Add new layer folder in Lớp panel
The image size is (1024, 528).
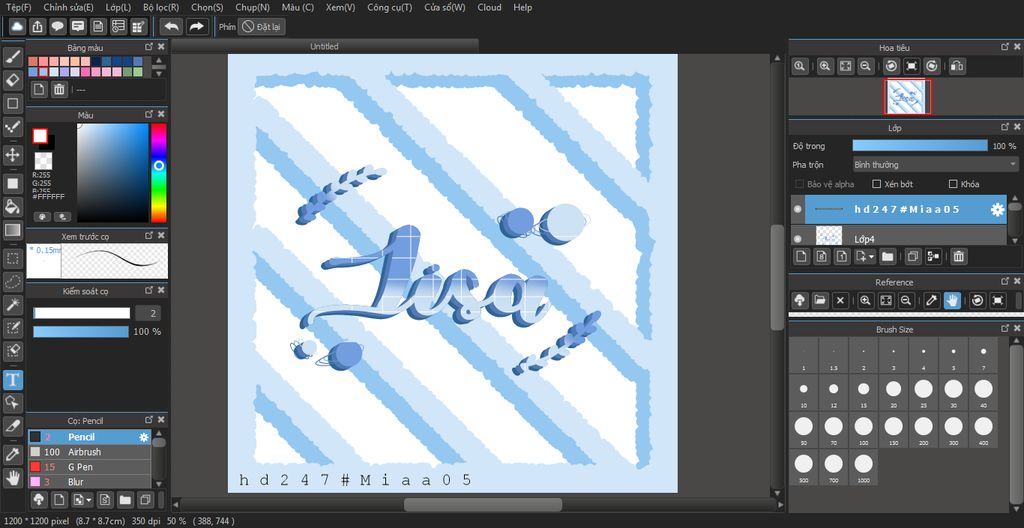pyautogui.click(x=887, y=257)
